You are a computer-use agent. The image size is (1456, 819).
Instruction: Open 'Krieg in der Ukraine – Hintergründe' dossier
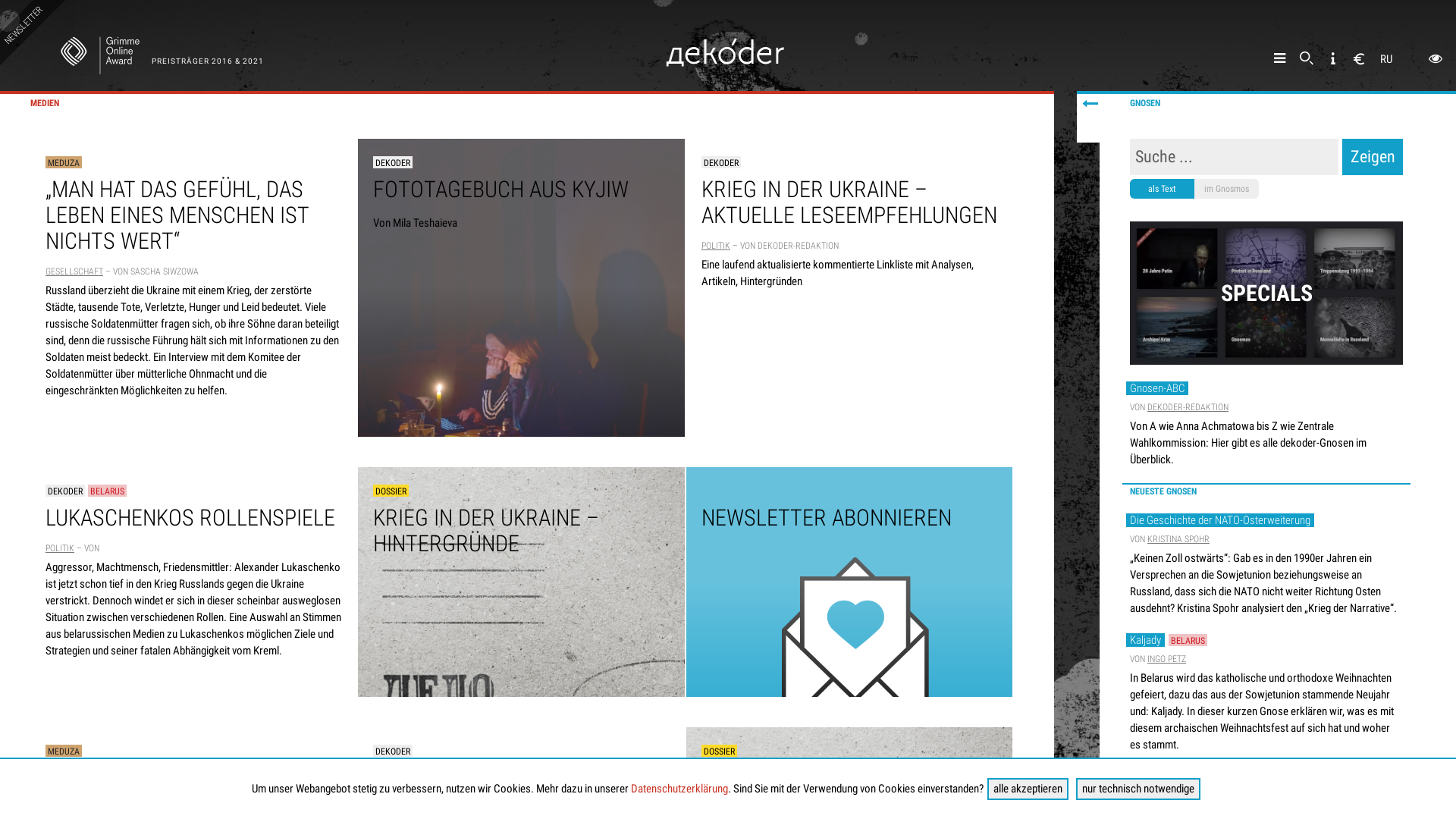[521, 582]
